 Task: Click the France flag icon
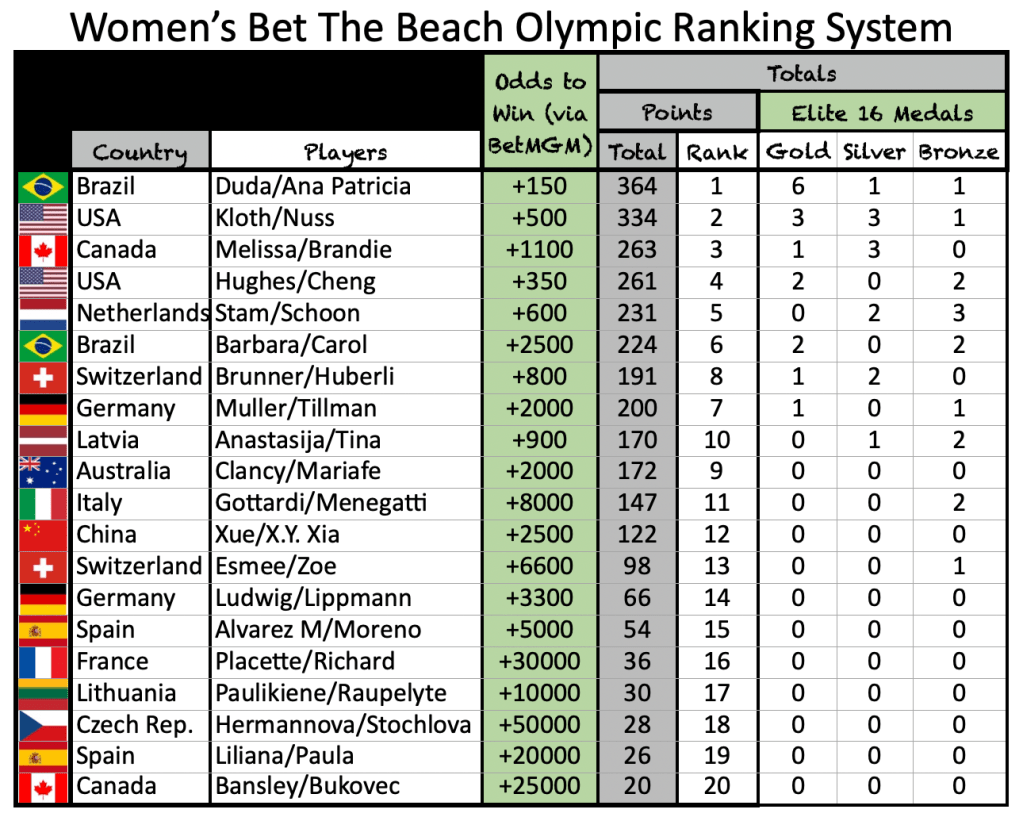click(x=43, y=661)
